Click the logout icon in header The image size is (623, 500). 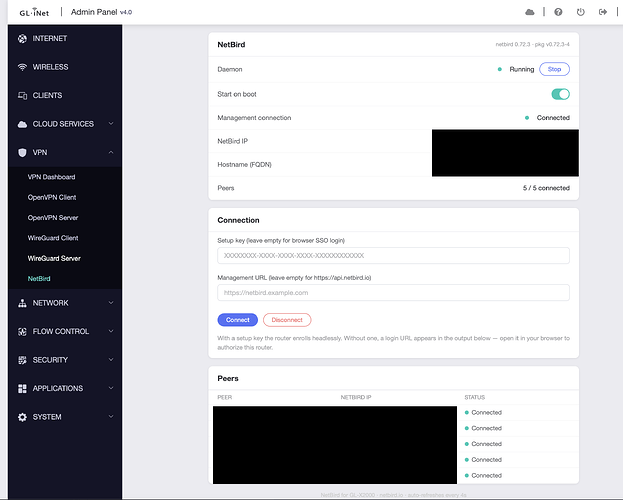(603, 12)
